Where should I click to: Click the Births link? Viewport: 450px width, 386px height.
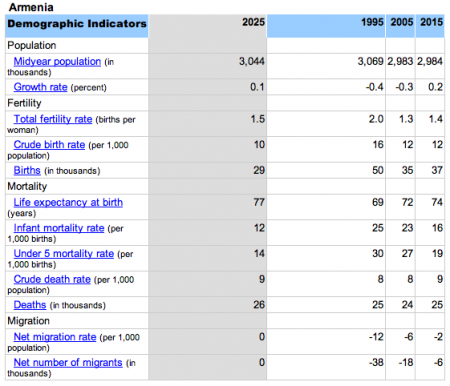[x=27, y=170]
